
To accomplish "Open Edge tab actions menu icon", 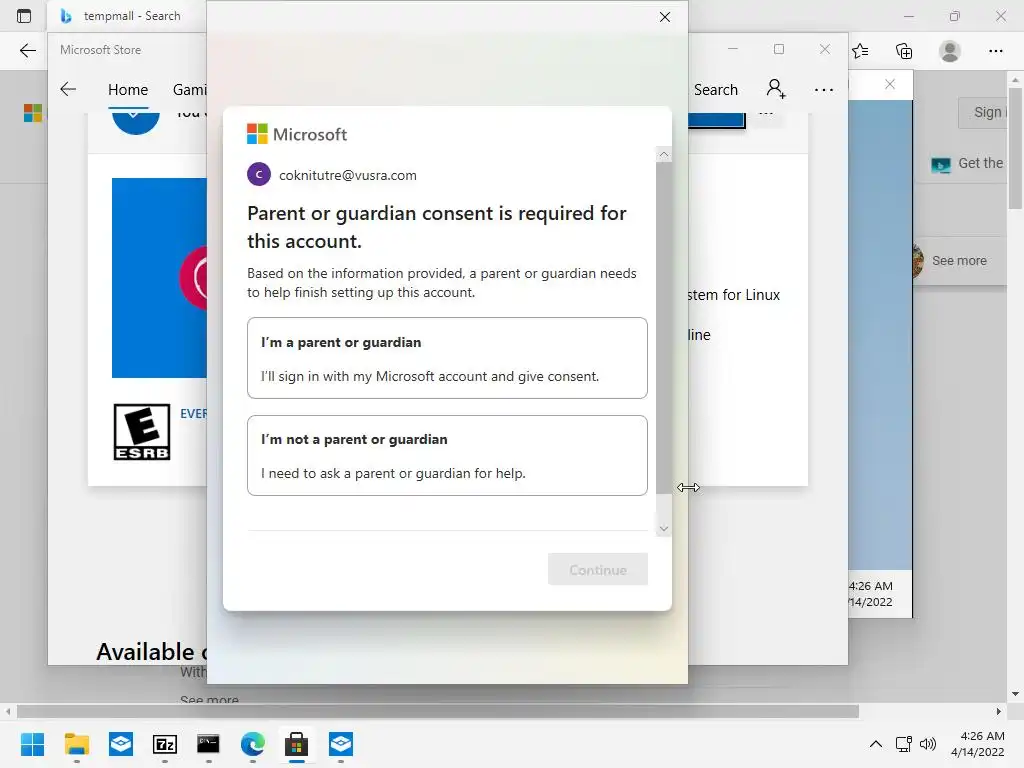I will 24,16.
